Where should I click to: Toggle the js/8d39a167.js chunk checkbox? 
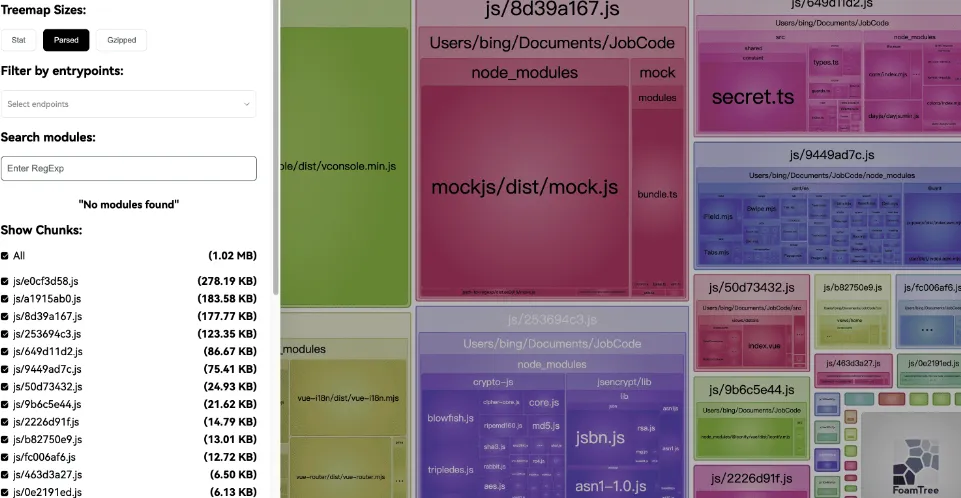[x=5, y=316]
